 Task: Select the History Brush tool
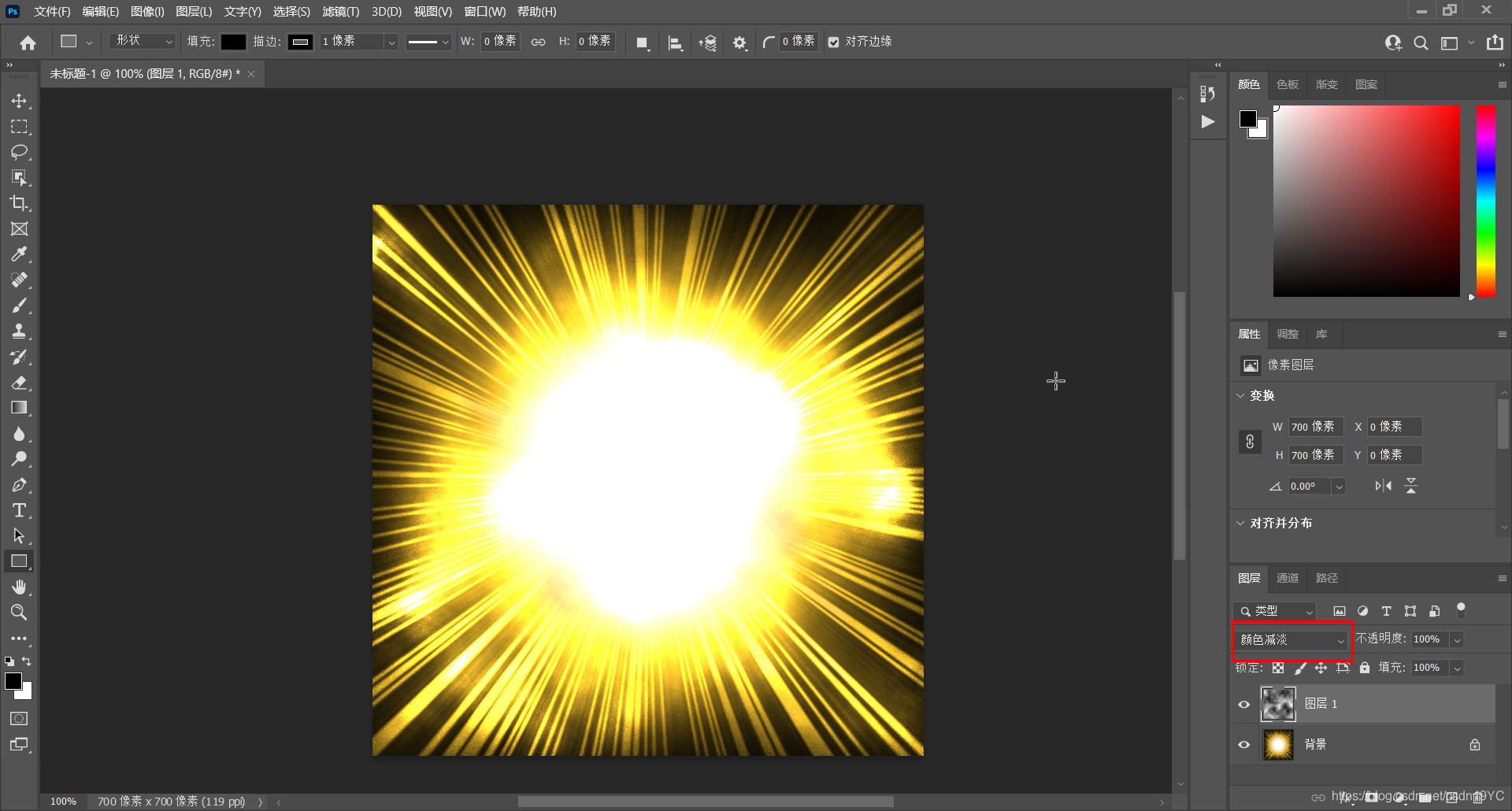19,357
